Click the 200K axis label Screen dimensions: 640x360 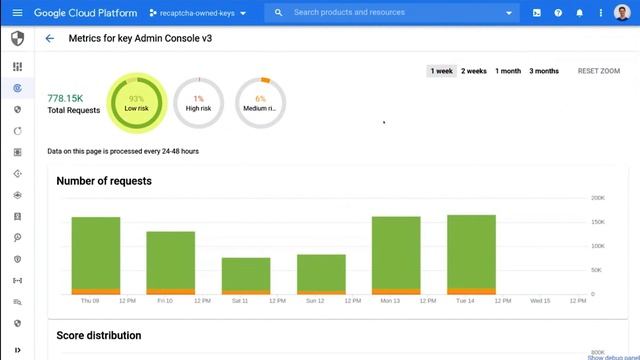point(598,198)
